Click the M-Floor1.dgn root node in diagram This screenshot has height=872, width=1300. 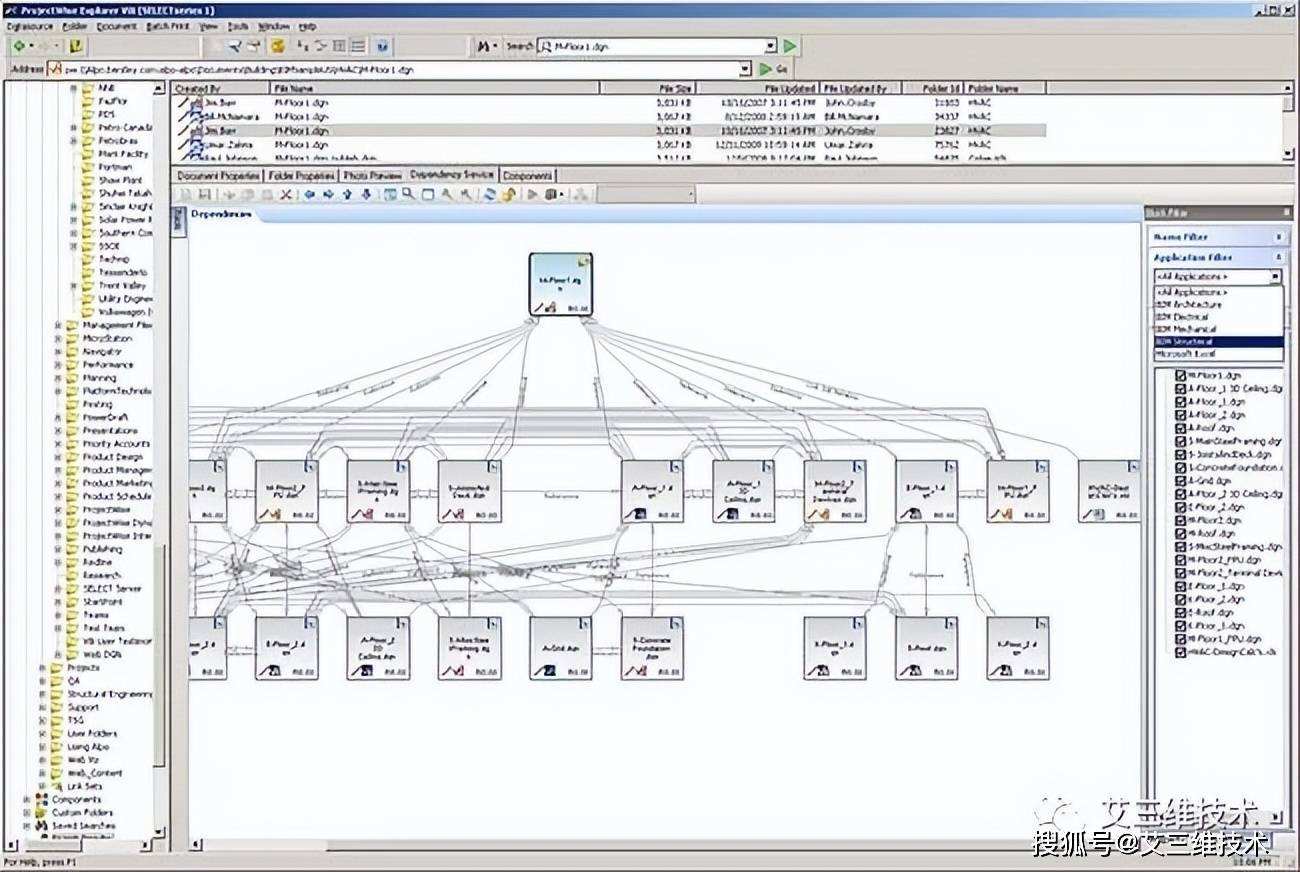coord(560,285)
